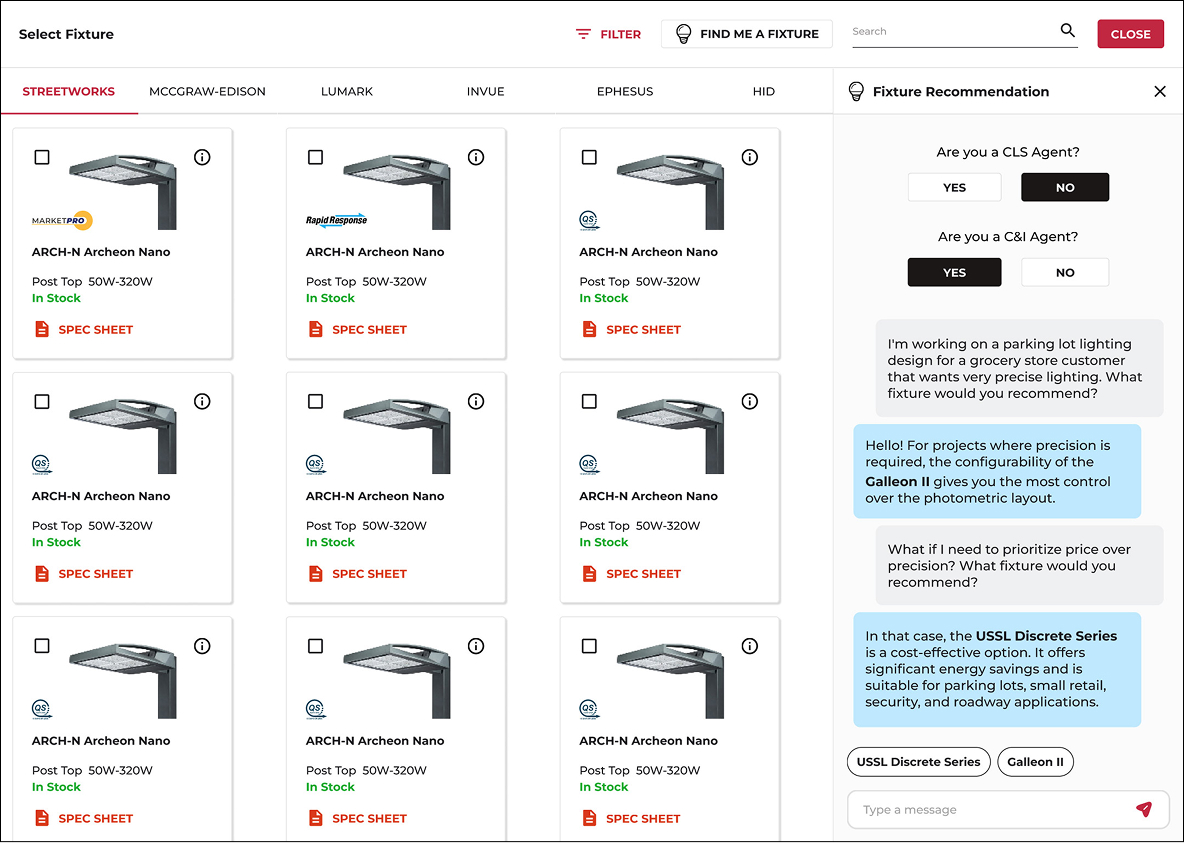Show info for the Rapid Response fixture card
The height and width of the screenshot is (843, 1184).
476,157
